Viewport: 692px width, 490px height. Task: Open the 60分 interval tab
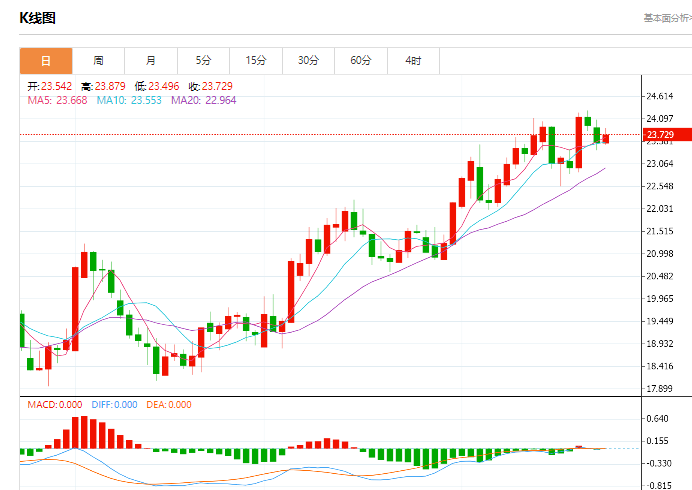coord(361,61)
